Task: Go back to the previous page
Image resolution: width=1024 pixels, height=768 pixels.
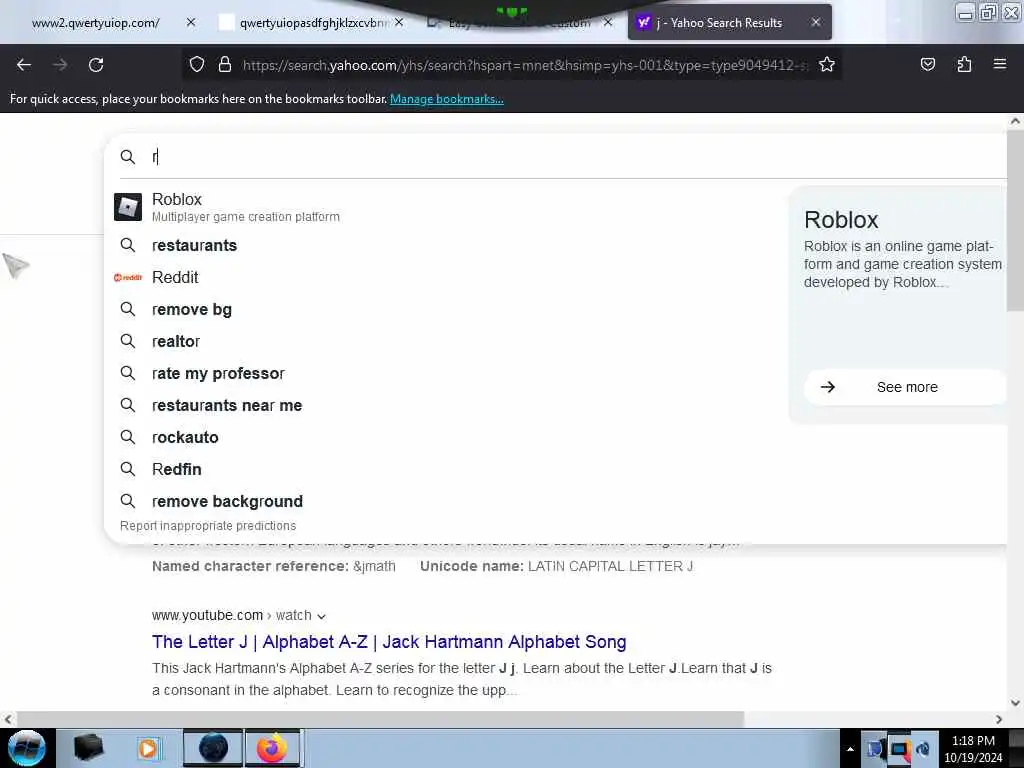Action: [24, 65]
